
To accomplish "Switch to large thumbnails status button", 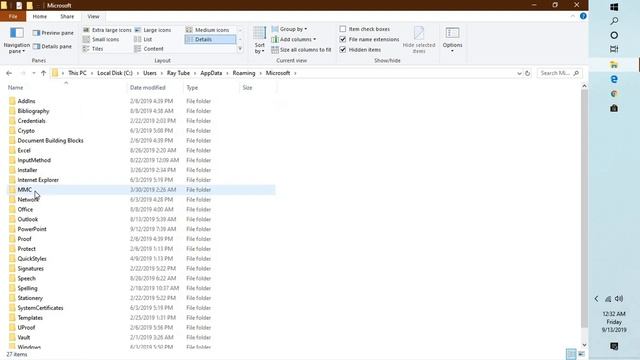I will (581, 354).
